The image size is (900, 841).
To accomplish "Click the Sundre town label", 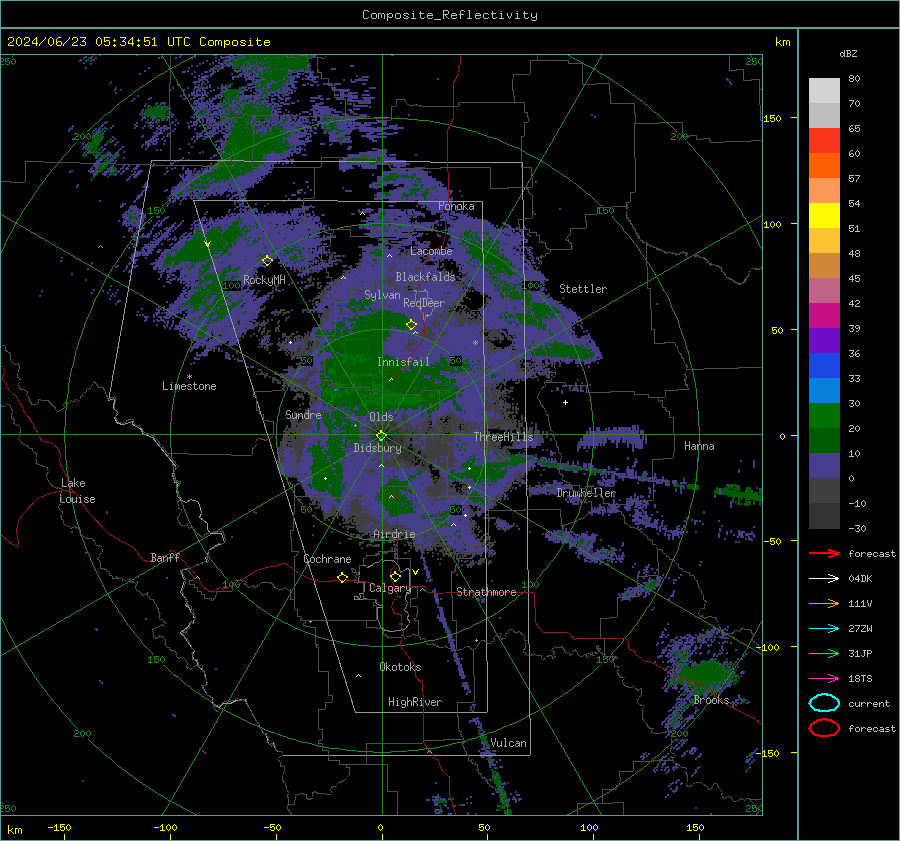I will (303, 415).
